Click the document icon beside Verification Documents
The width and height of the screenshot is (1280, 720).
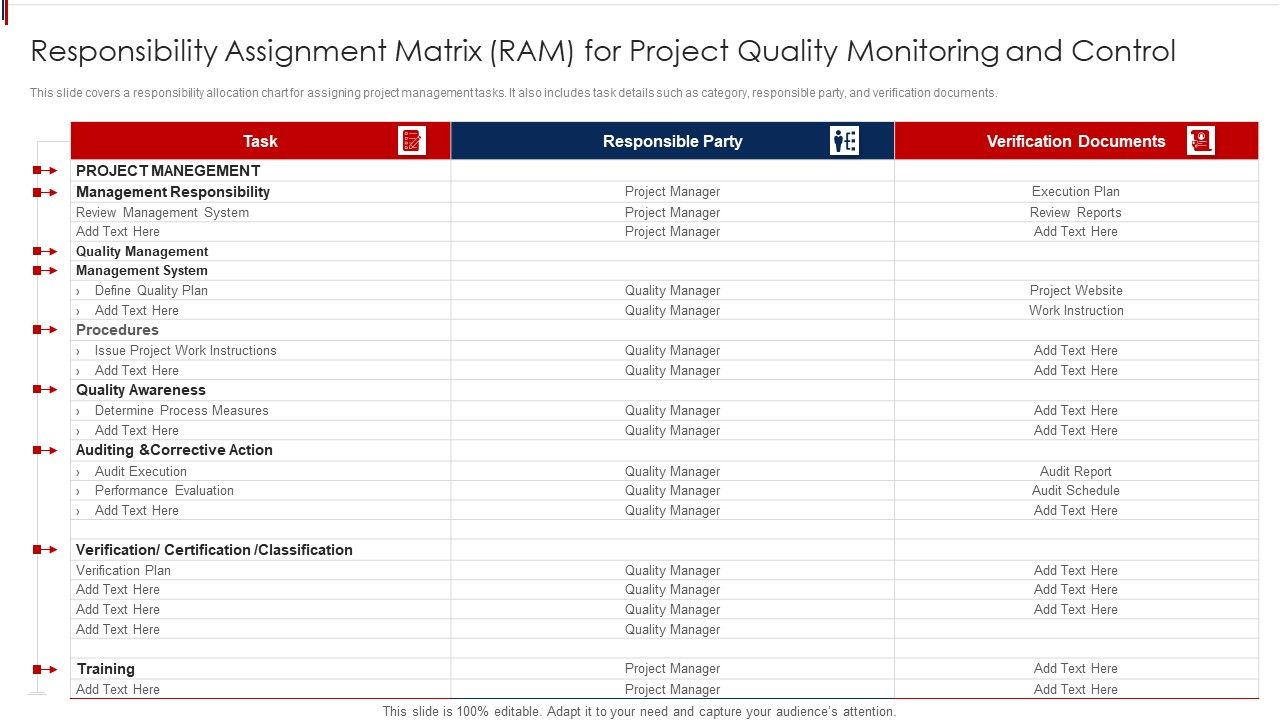(x=1201, y=141)
